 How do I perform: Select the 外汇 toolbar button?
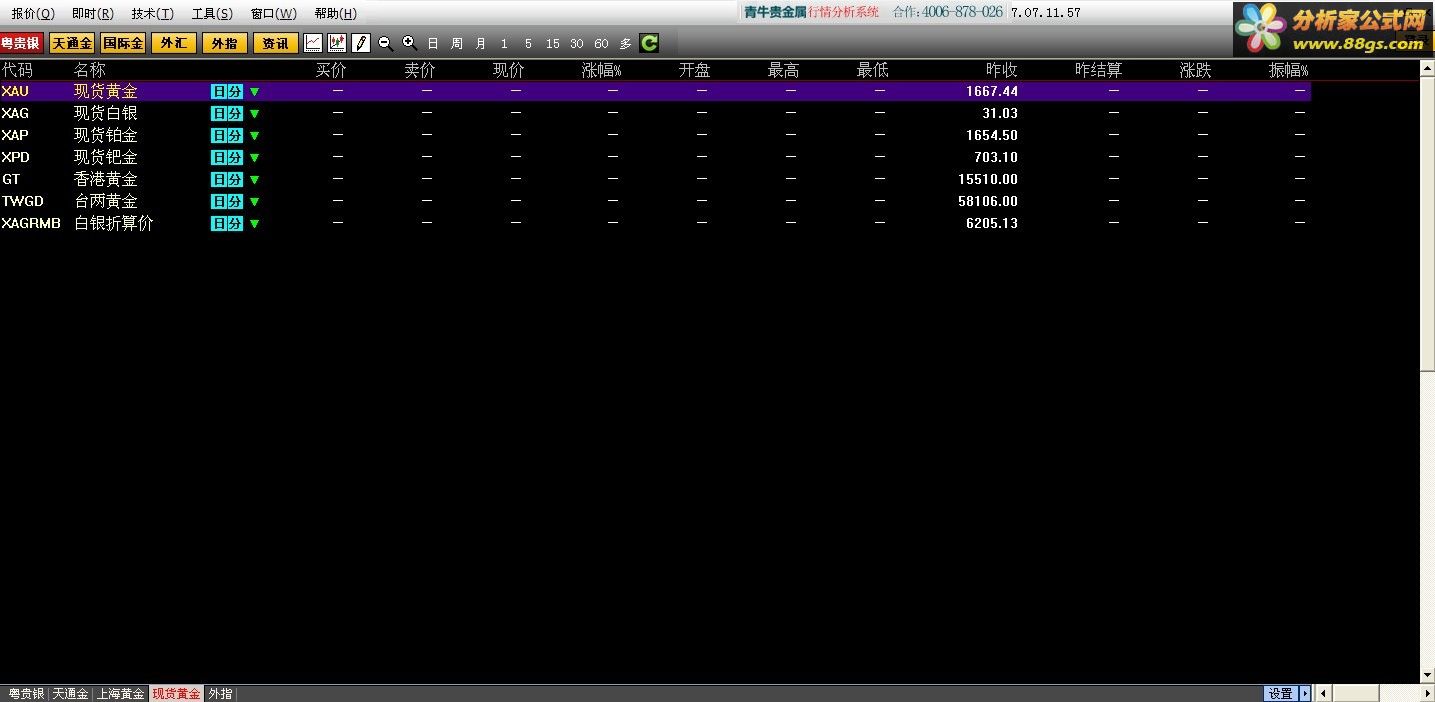(x=174, y=43)
